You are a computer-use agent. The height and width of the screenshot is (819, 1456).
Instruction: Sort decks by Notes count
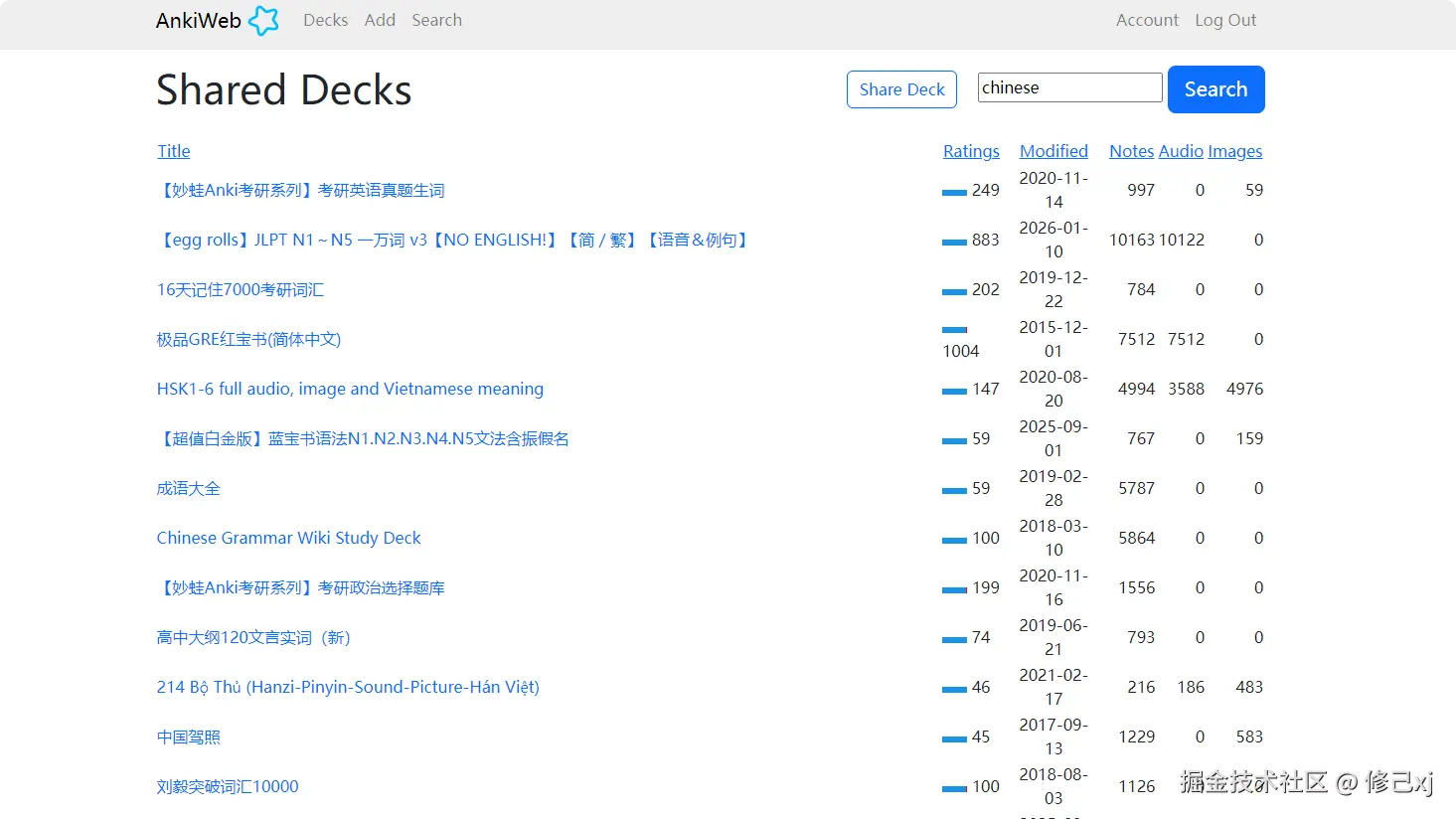click(x=1131, y=151)
